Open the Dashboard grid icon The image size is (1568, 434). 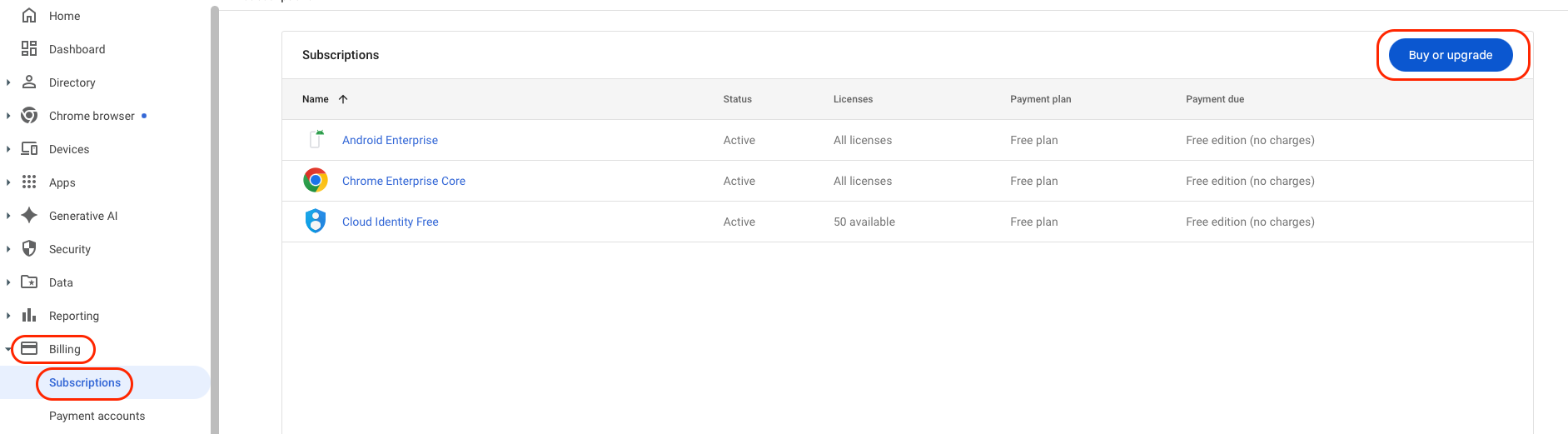(x=29, y=49)
